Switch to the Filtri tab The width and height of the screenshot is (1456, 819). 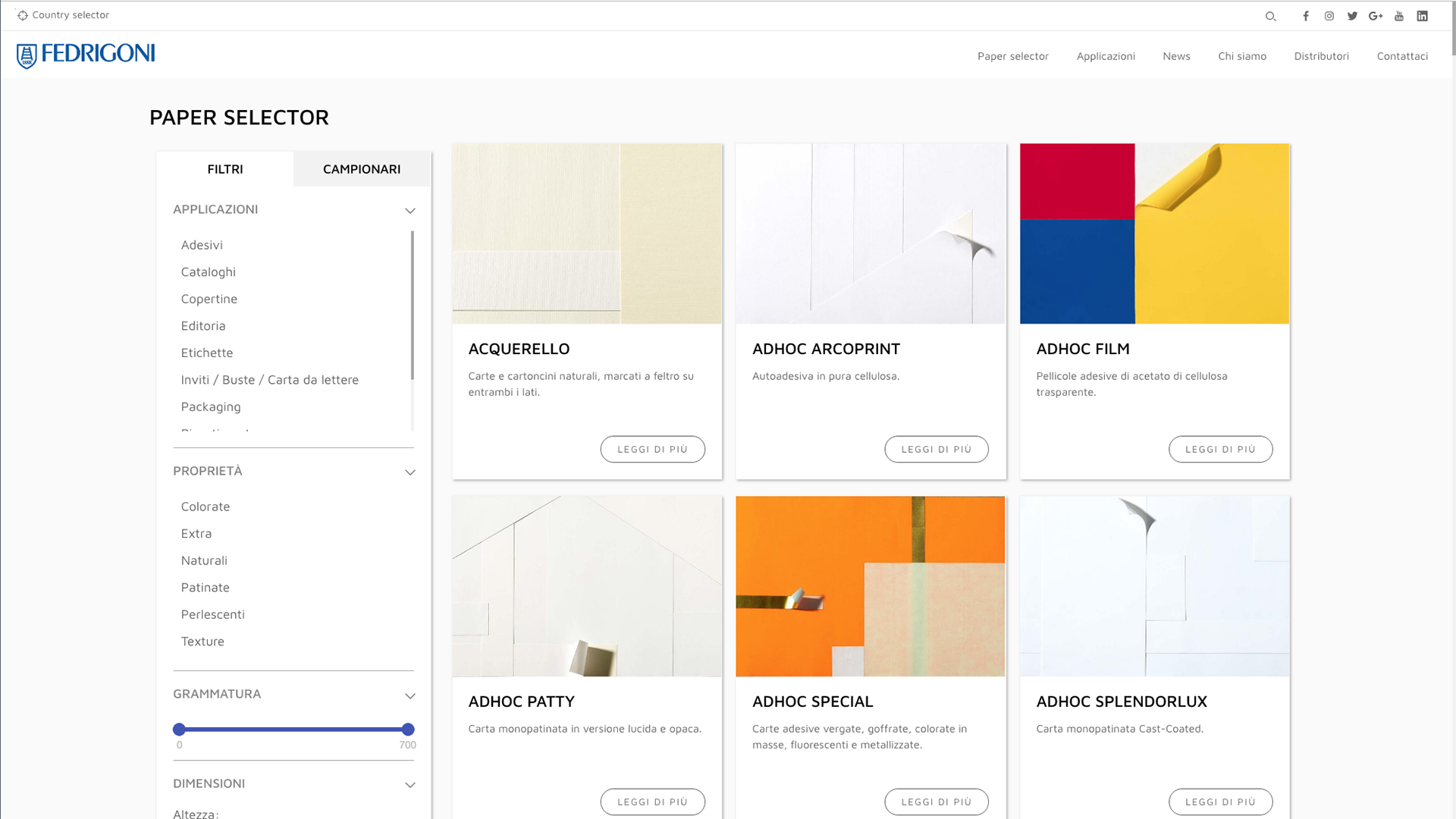pos(225,169)
